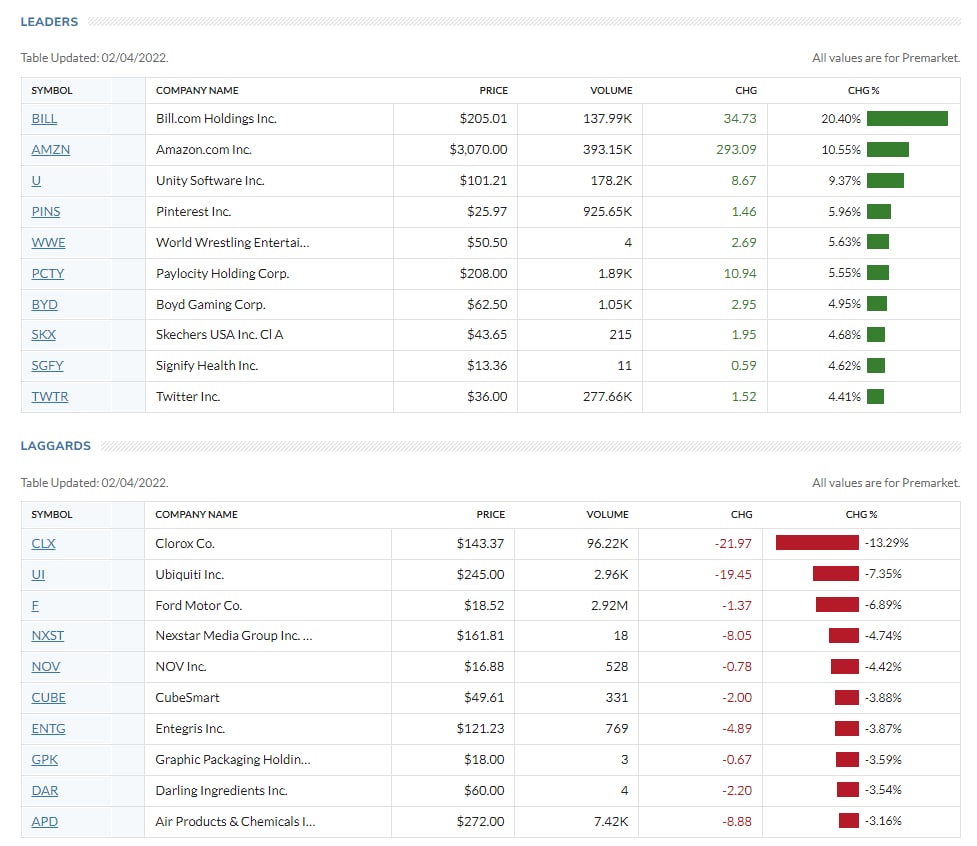The width and height of the screenshot is (977, 846).
Task: Open the BYD ticker symbol link
Action: pos(44,305)
